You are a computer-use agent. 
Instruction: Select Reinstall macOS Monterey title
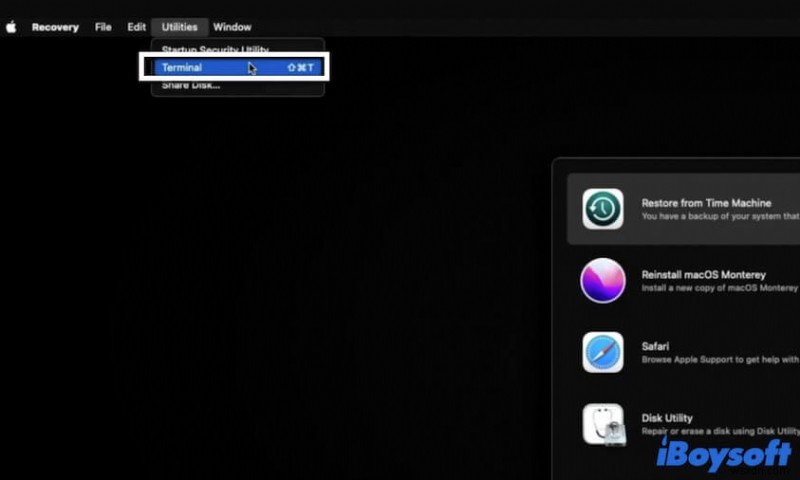[704, 275]
